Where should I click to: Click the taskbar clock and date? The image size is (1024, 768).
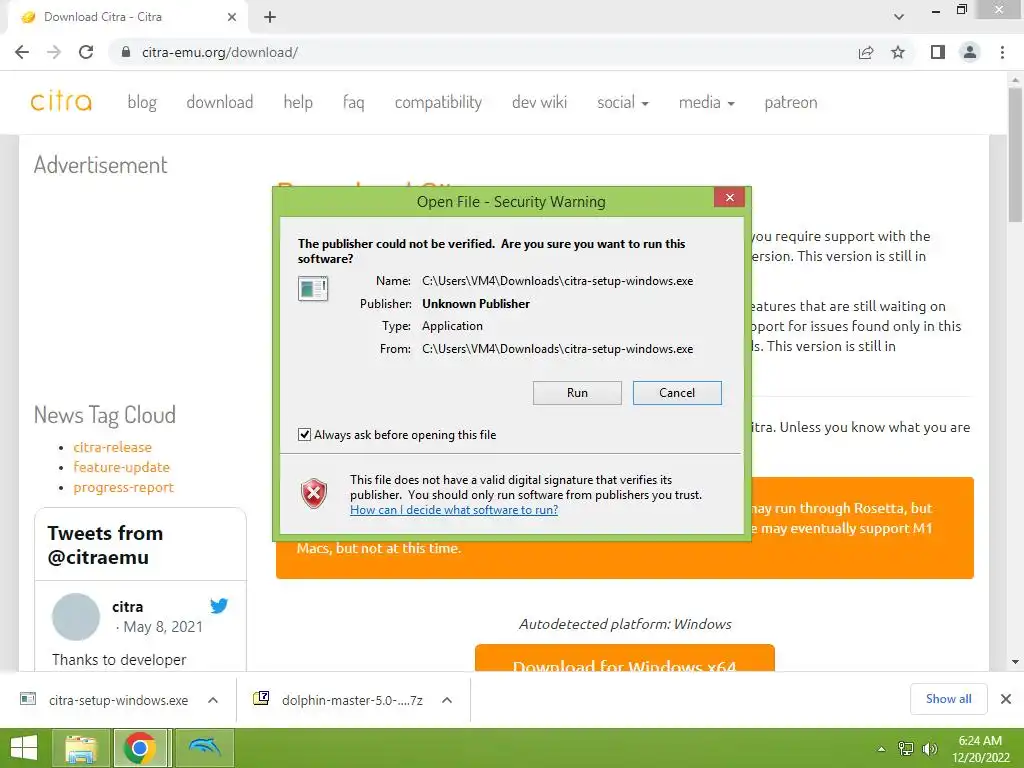pyautogui.click(x=980, y=749)
